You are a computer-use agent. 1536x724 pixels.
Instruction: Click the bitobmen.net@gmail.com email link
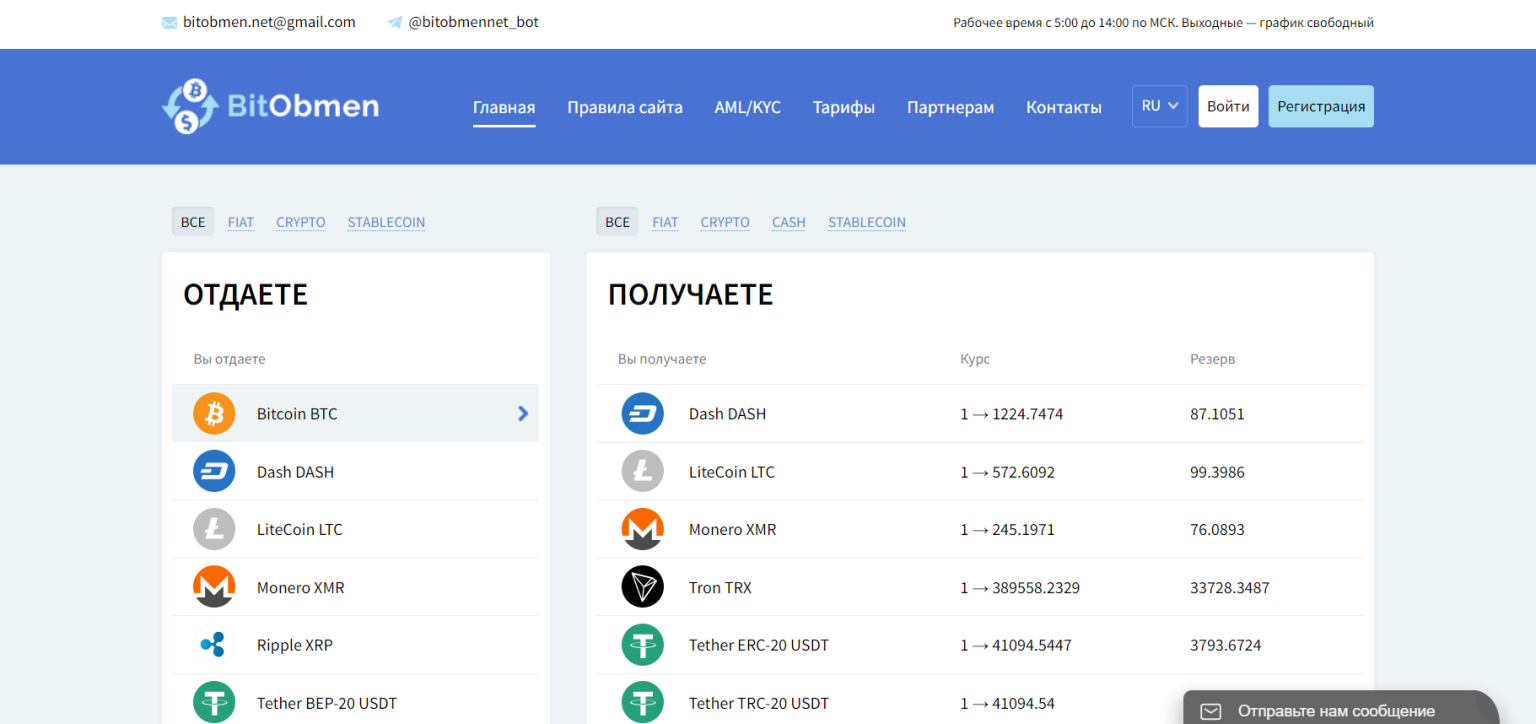click(269, 22)
